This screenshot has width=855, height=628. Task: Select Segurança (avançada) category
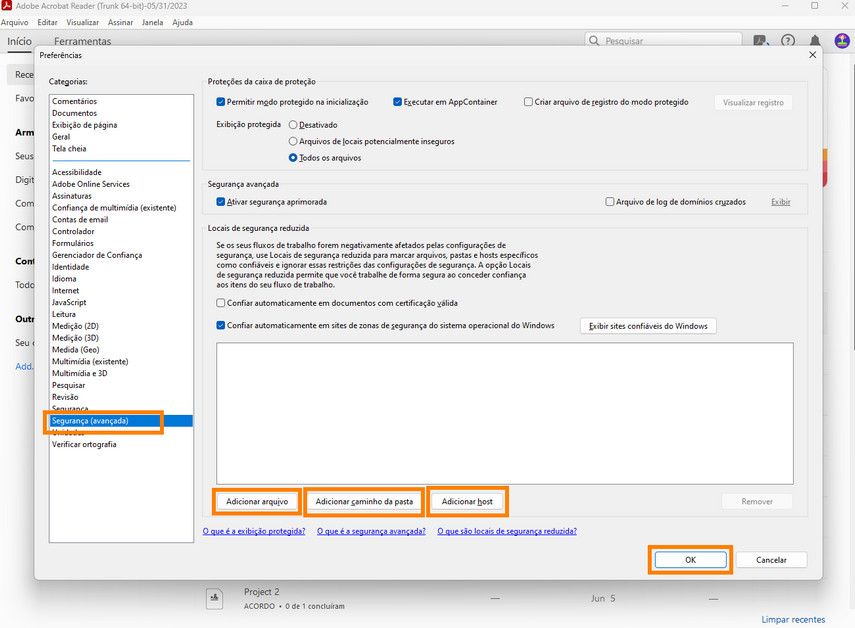point(121,421)
